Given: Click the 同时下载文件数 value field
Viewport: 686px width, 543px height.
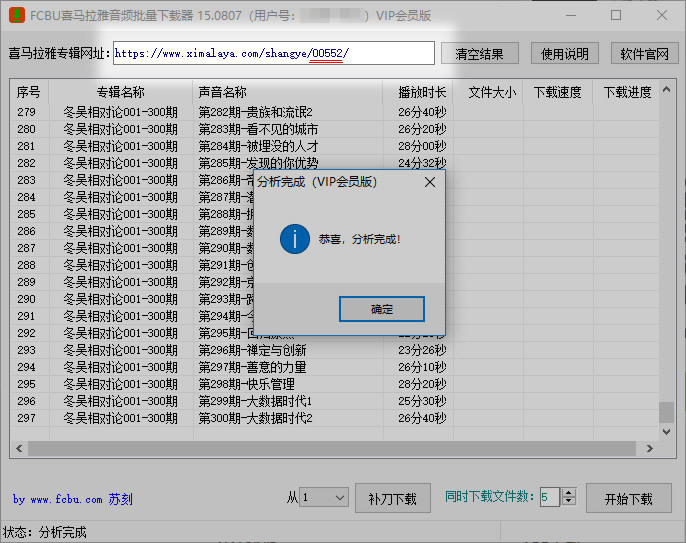Looking at the screenshot, I should pyautogui.click(x=550, y=497).
